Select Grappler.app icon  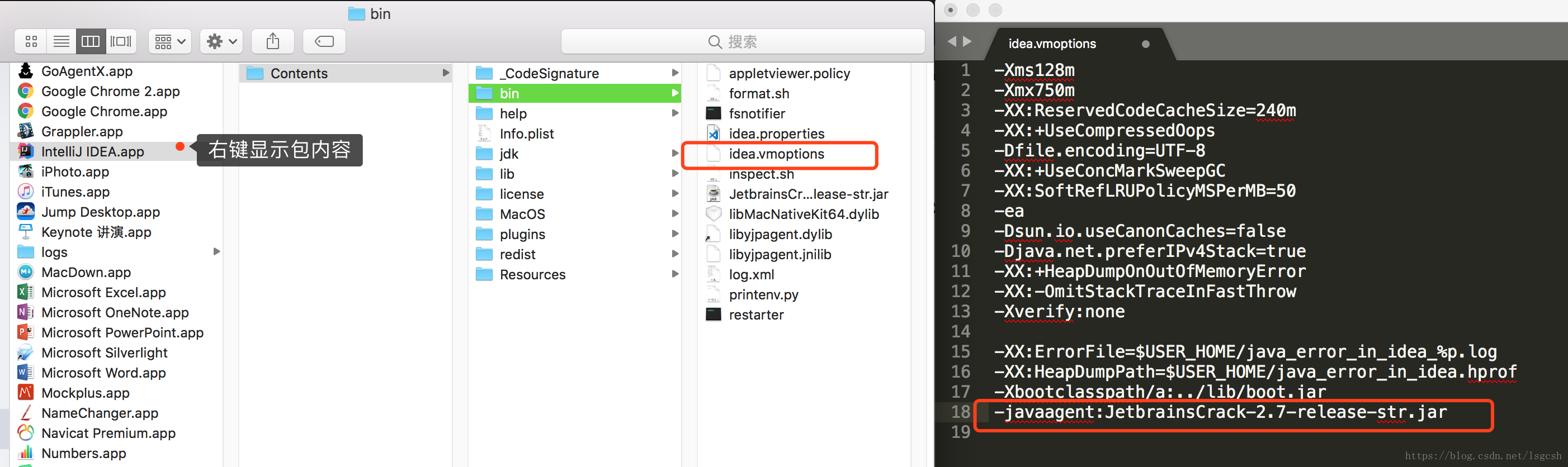click(x=26, y=131)
